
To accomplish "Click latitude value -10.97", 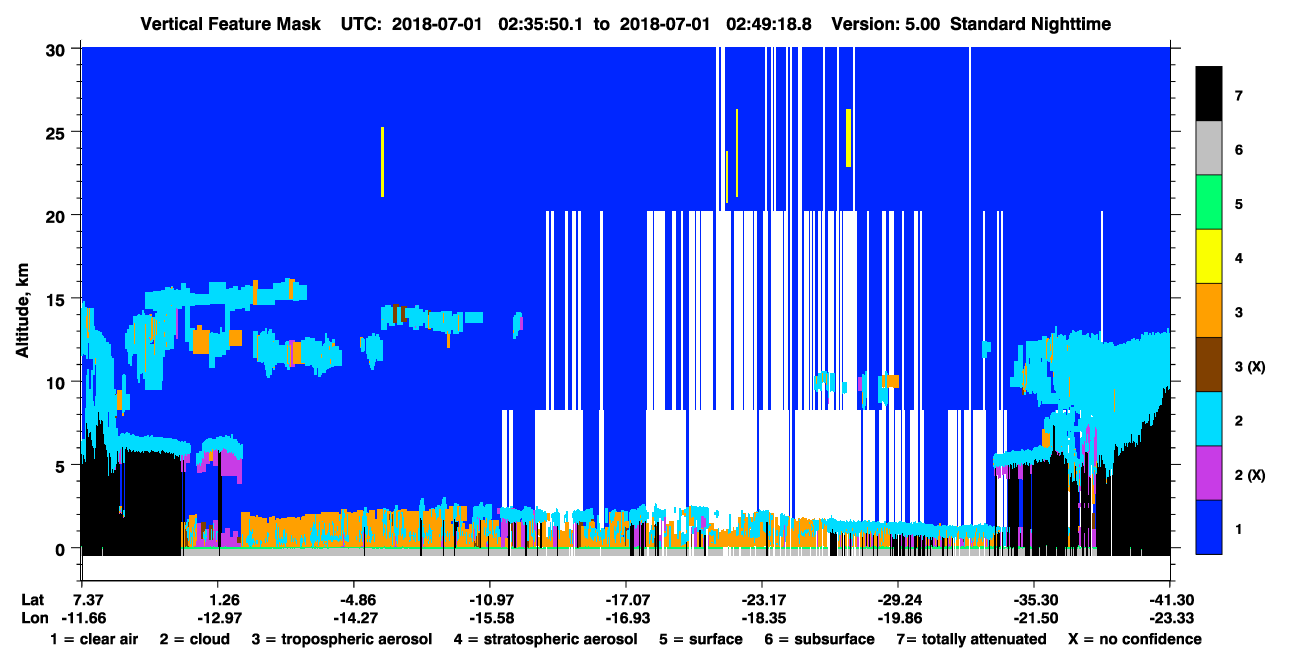I will [489, 600].
